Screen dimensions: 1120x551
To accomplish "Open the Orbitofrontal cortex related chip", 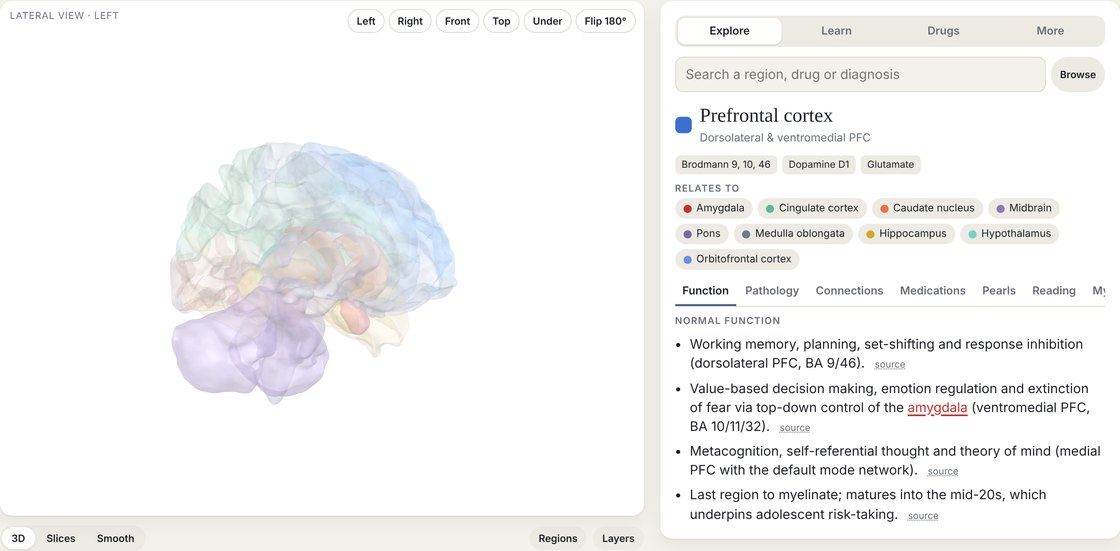I will [737, 259].
